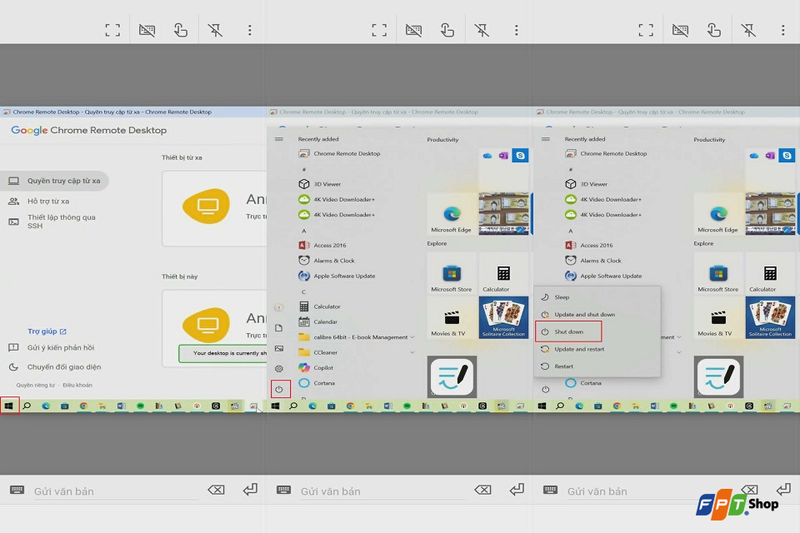Open Calculator in middle panel app list
The height and width of the screenshot is (533, 800).
pyautogui.click(x=319, y=307)
